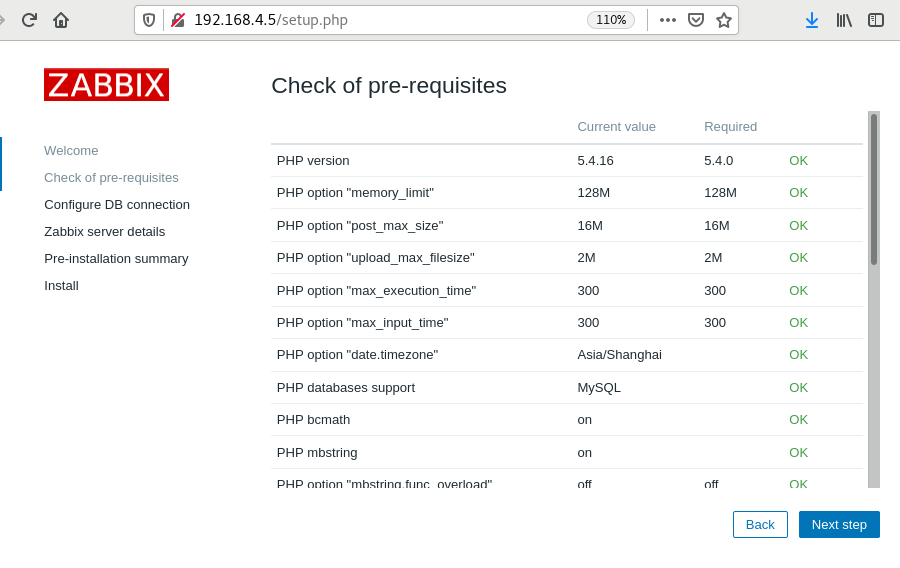This screenshot has height=568, width=900.
Task: Go to browser home page icon
Action: tap(61, 20)
